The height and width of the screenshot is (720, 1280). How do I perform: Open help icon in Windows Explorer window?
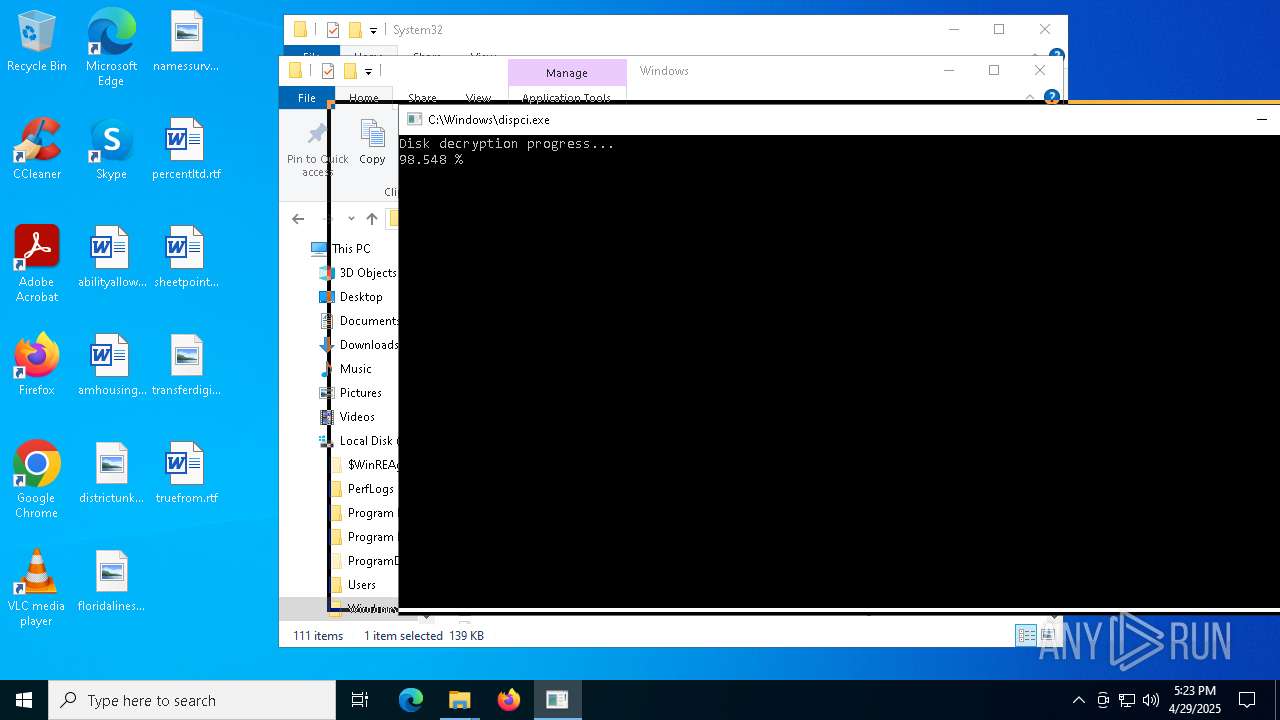[1051, 97]
